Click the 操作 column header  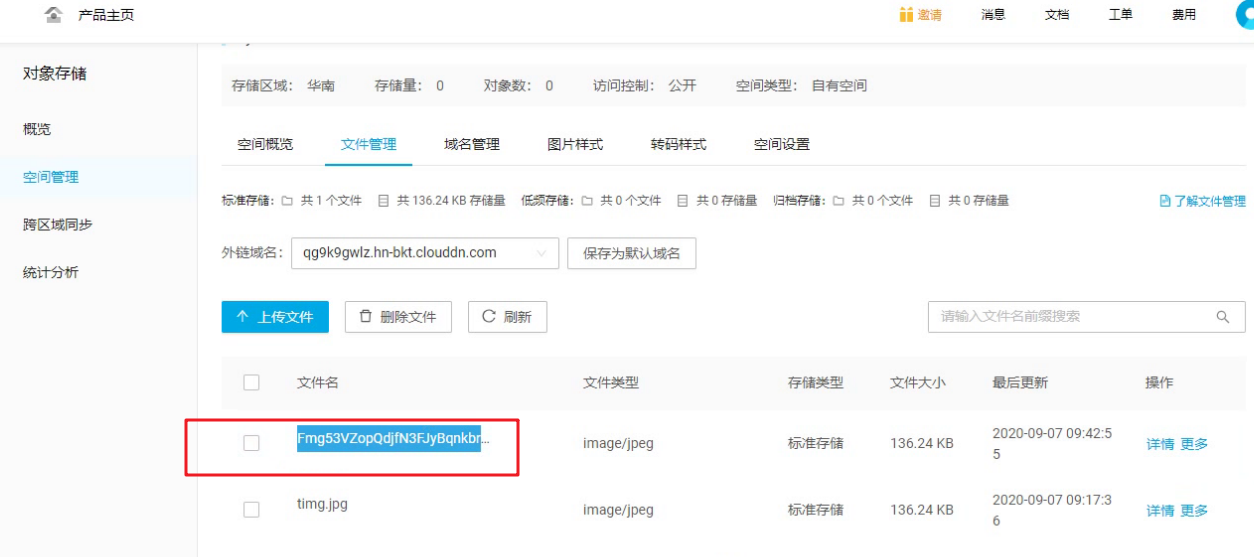(1159, 383)
